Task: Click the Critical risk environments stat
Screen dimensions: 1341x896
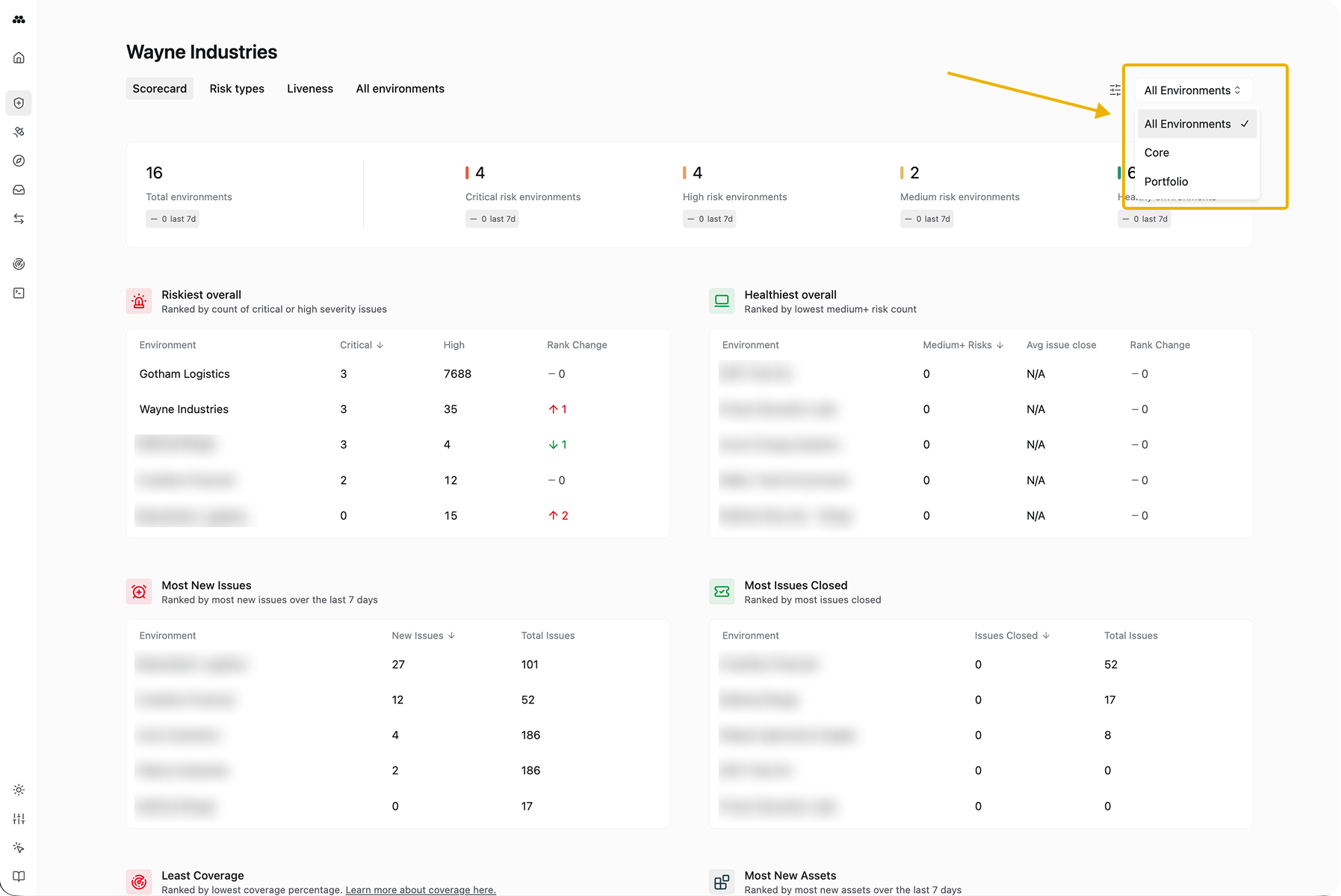Action: tap(523, 197)
